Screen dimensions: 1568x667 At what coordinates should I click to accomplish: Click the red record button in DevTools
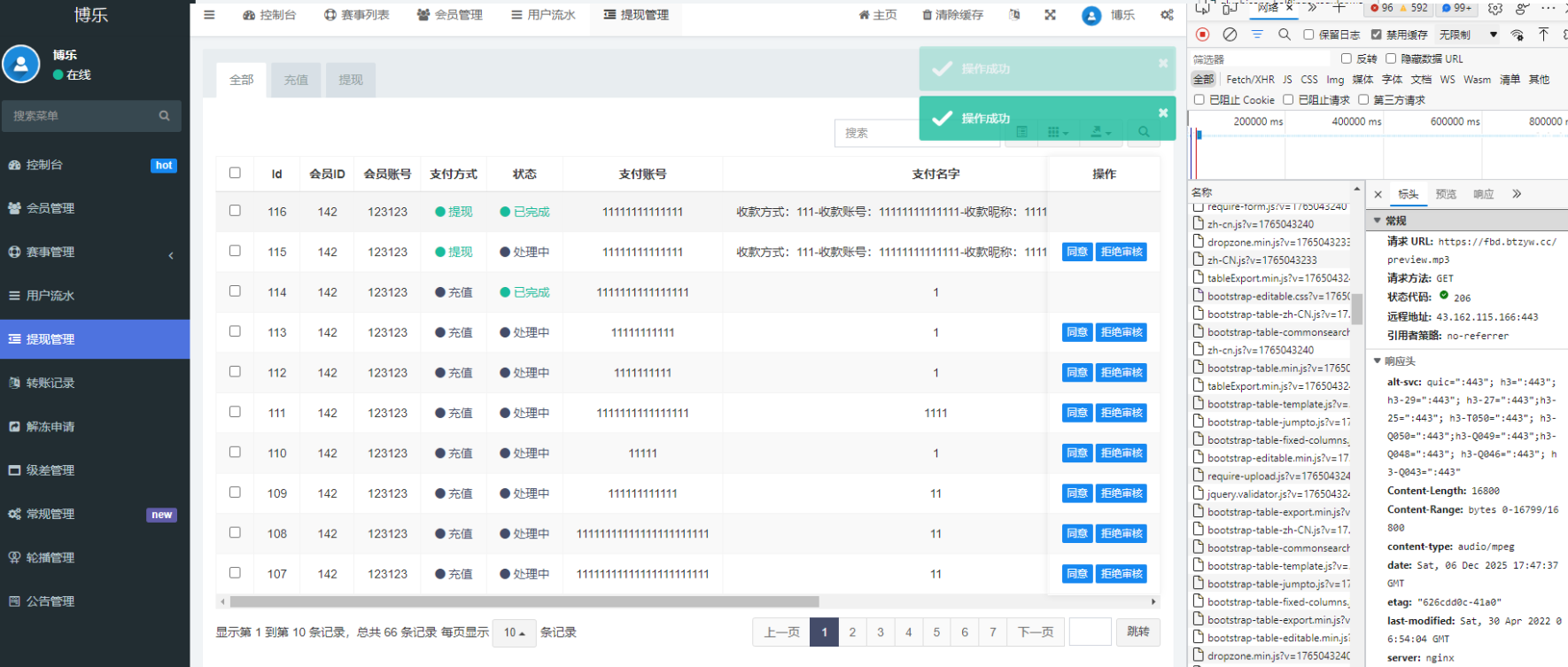coord(1202,35)
